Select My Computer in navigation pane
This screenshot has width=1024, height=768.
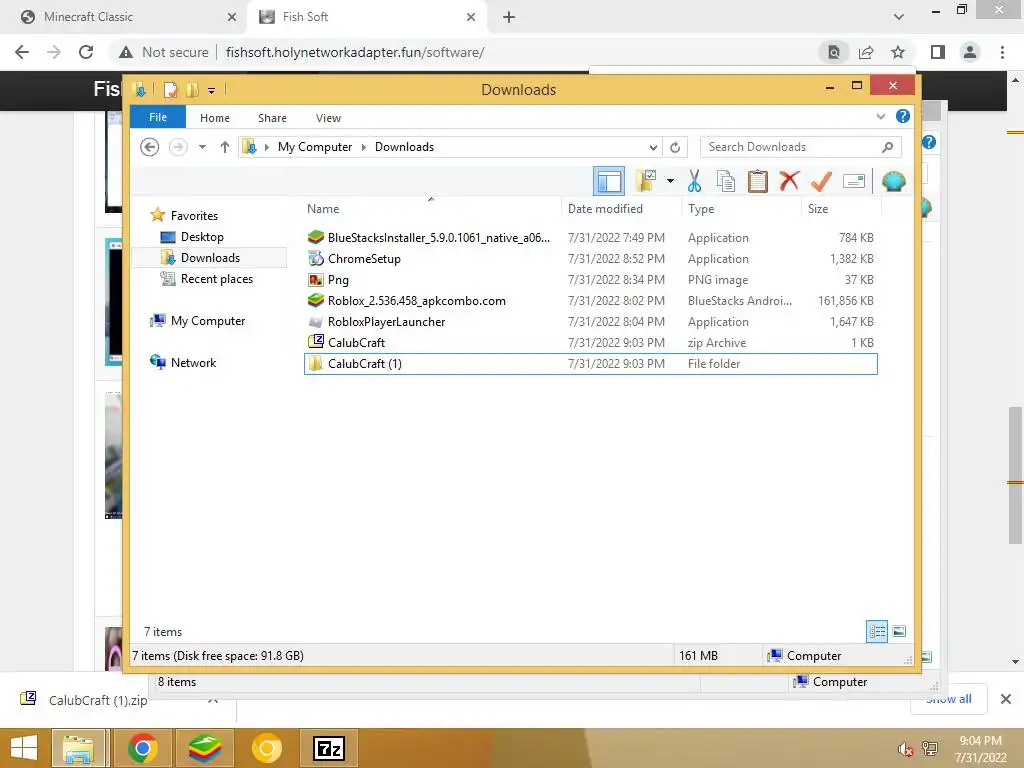(x=208, y=321)
